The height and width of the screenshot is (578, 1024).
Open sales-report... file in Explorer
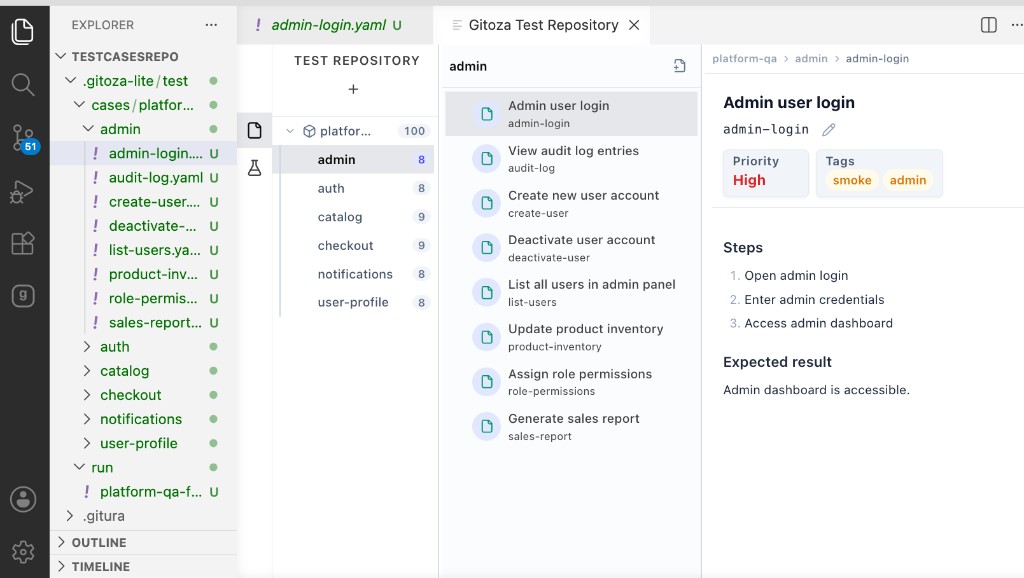tap(143, 323)
